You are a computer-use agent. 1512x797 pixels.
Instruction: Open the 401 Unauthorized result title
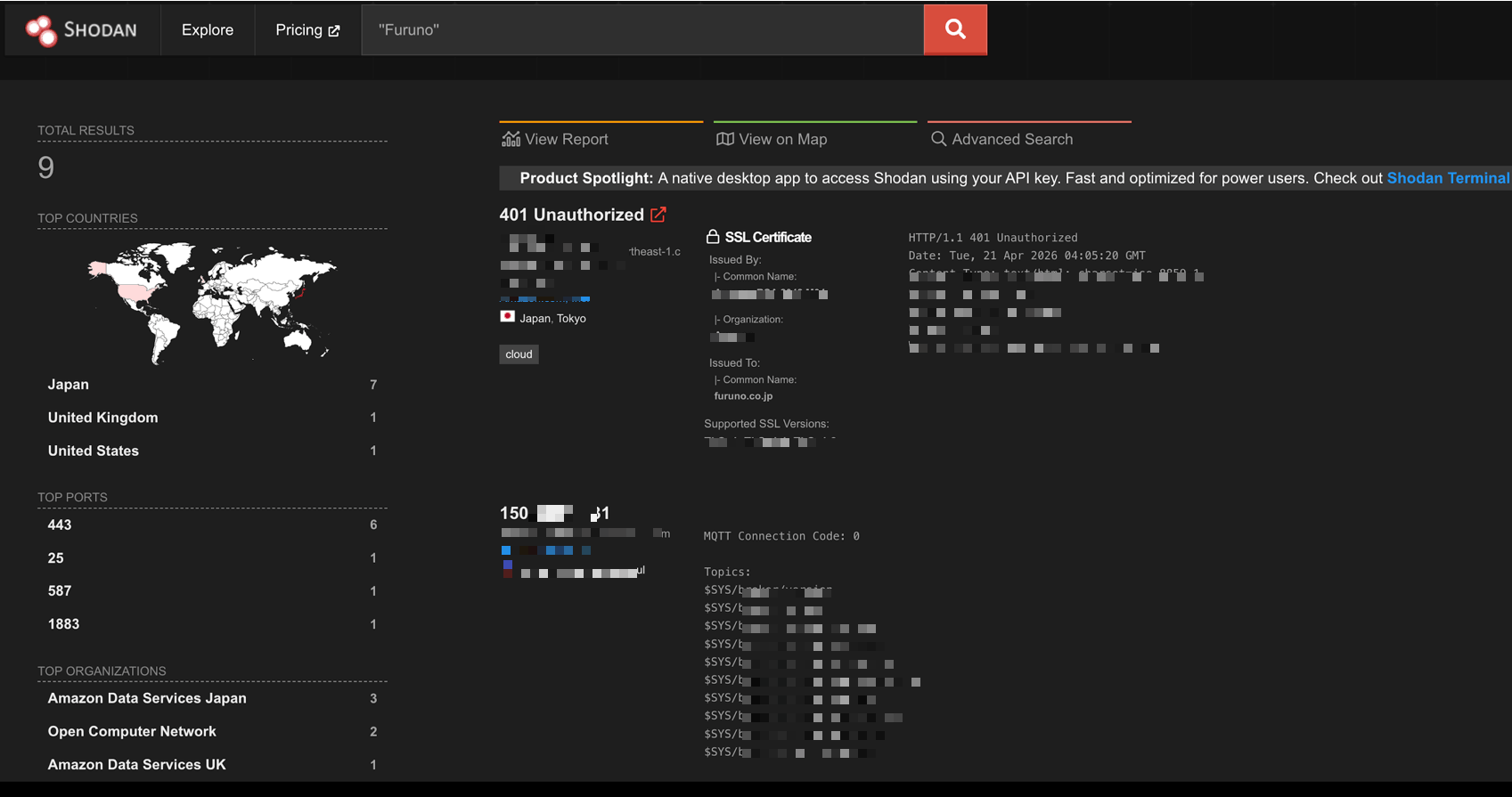pos(572,215)
